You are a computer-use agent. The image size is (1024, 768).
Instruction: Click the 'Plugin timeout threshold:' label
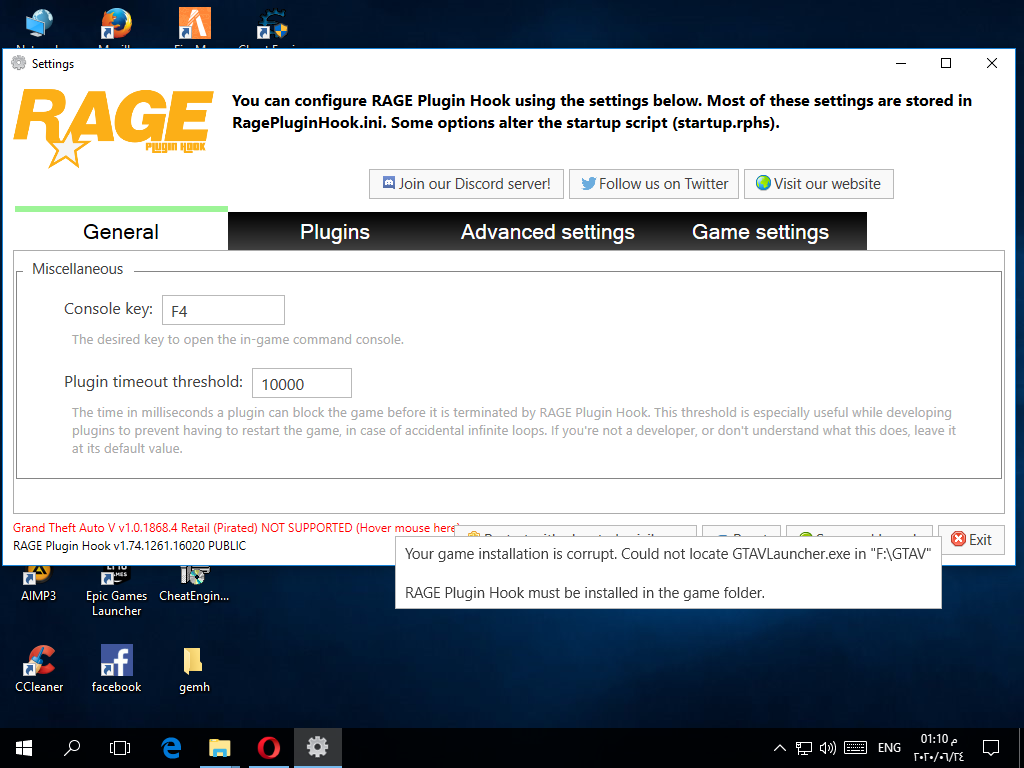153,382
